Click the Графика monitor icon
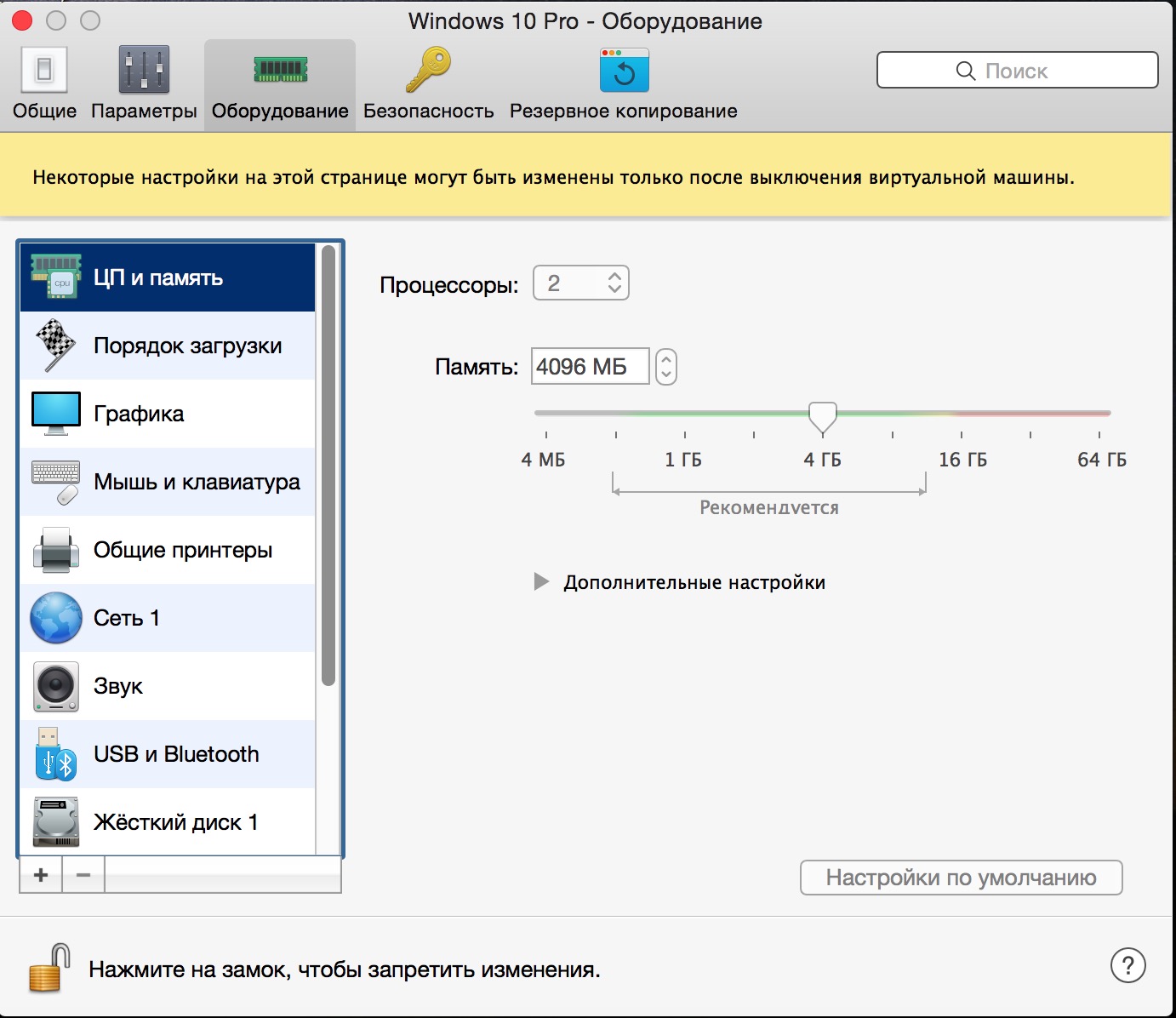Screen dimensions: 1176x1018 point(55,413)
